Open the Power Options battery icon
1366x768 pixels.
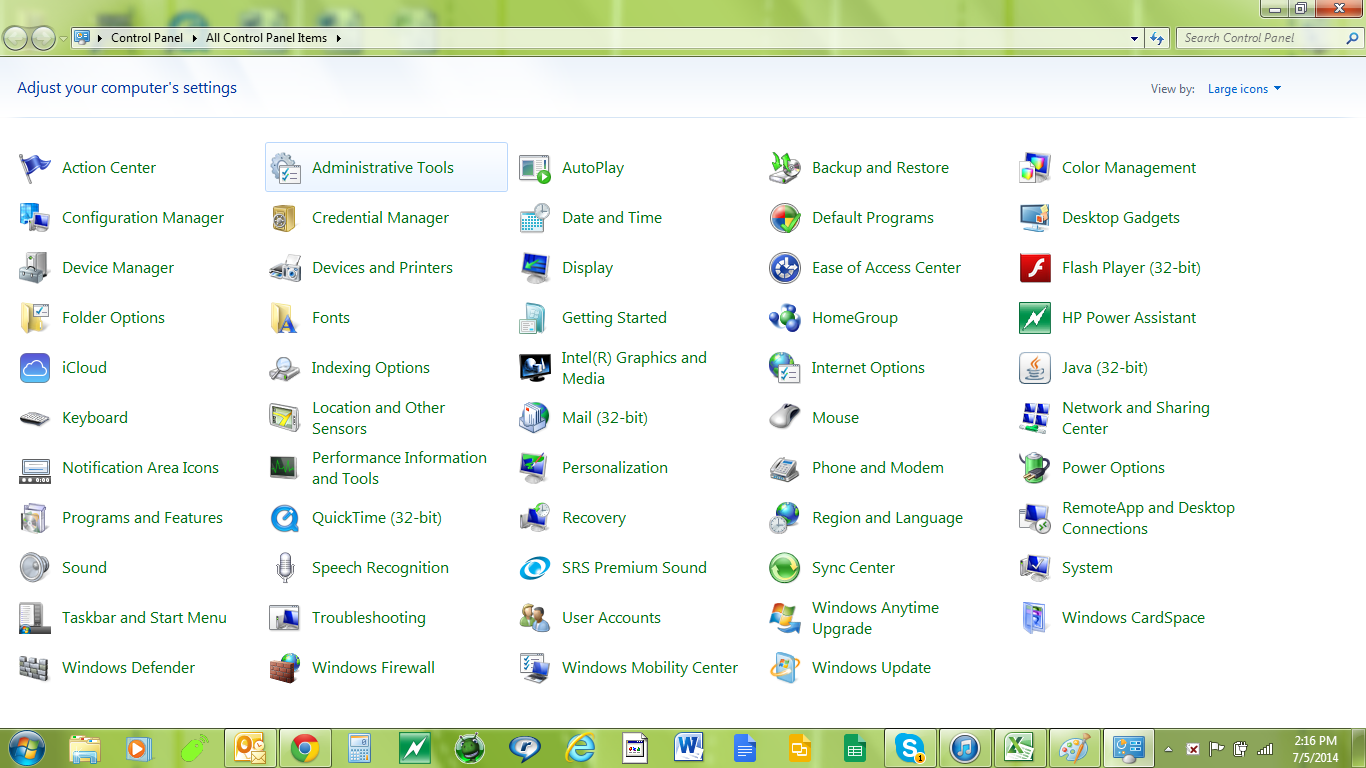[1035, 468]
